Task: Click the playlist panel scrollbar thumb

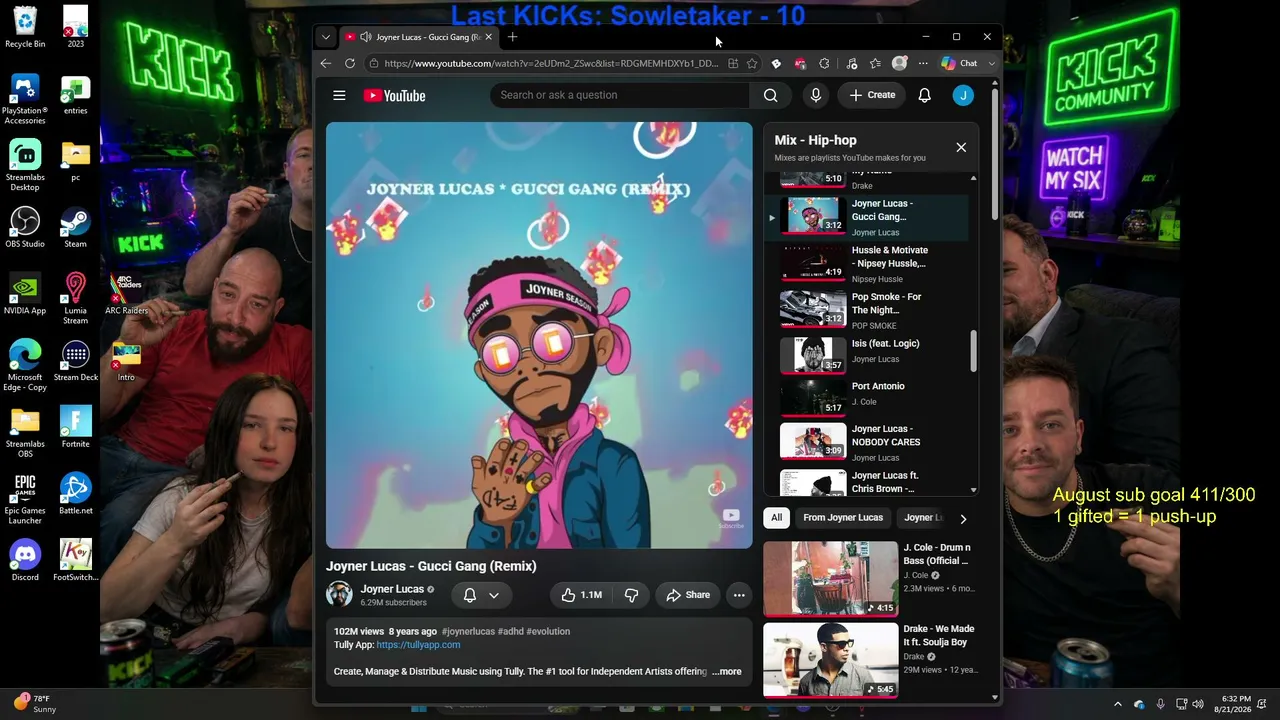Action: 973,350
